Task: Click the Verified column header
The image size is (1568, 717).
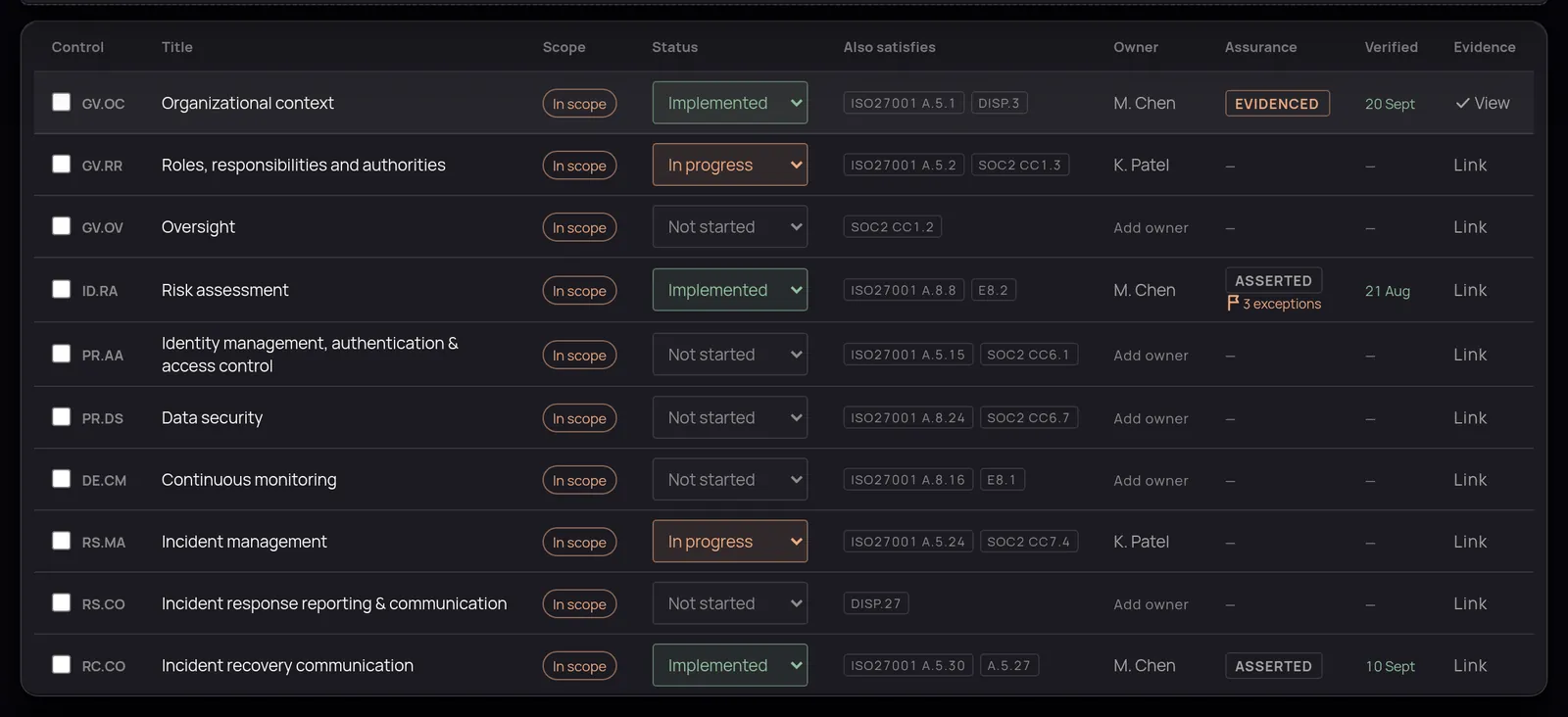Action: coord(1391,47)
